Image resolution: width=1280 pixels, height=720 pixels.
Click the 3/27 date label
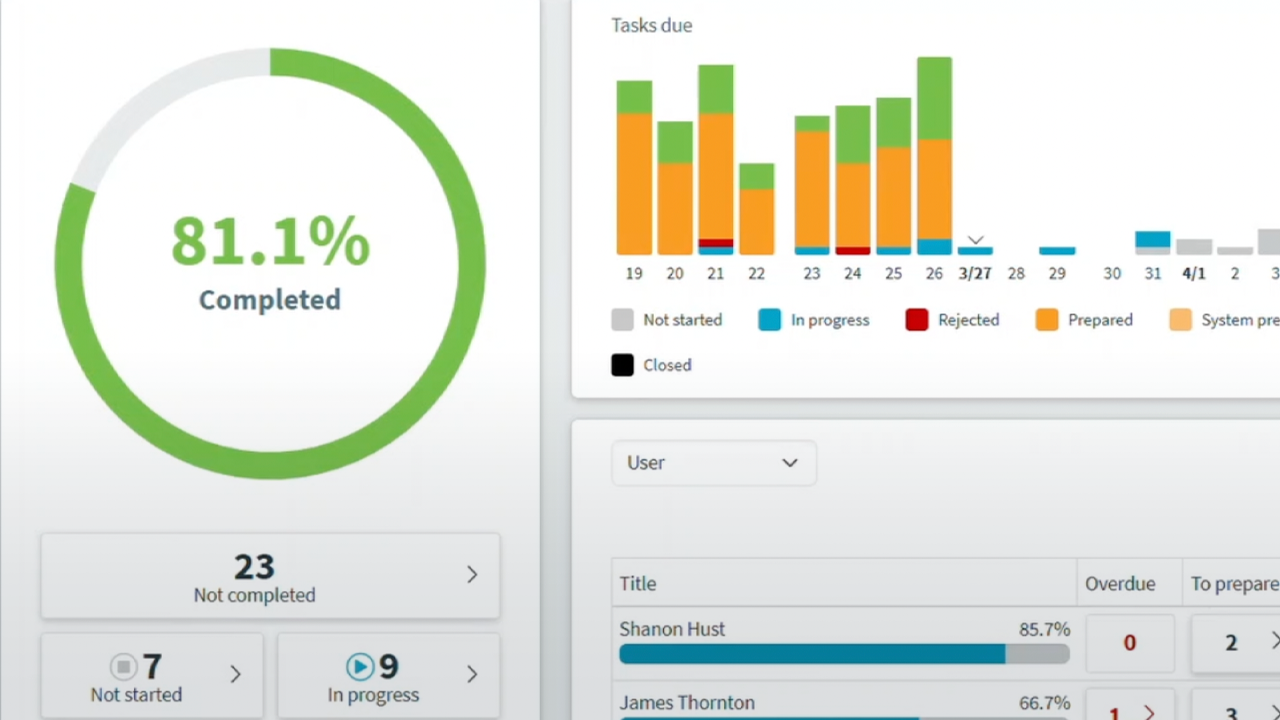[x=975, y=273]
